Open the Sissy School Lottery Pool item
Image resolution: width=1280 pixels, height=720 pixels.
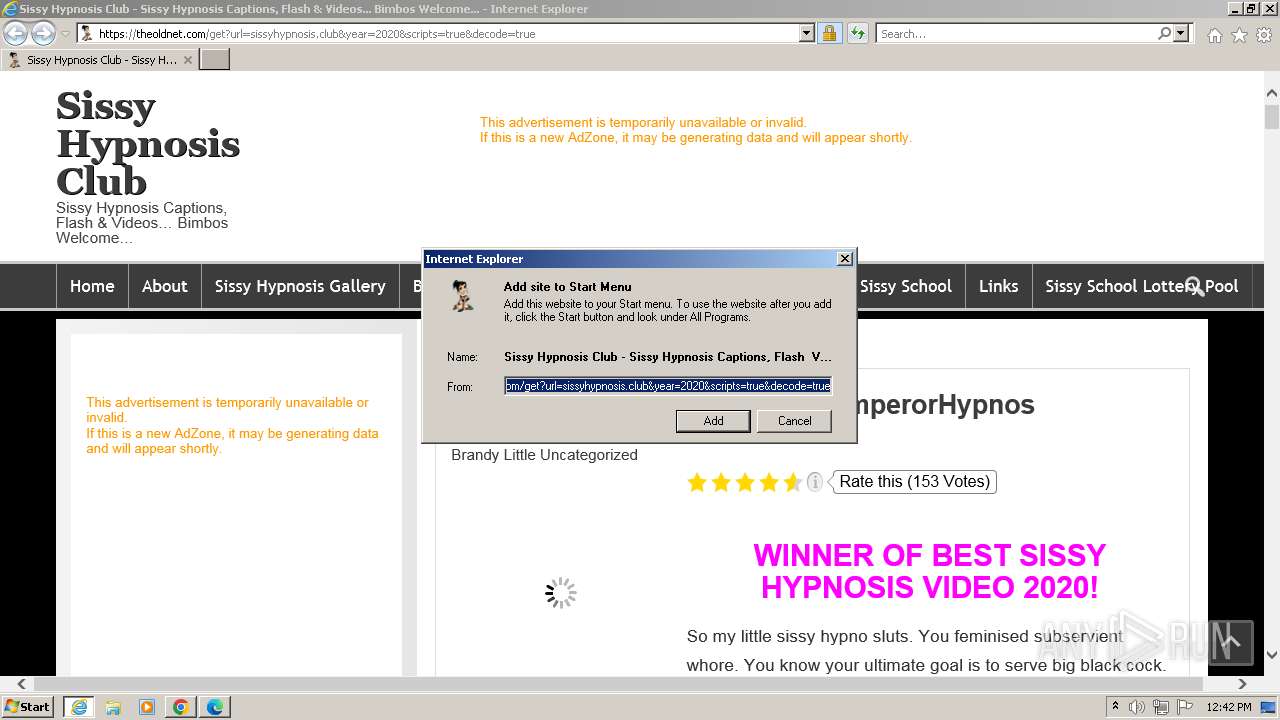1142,286
